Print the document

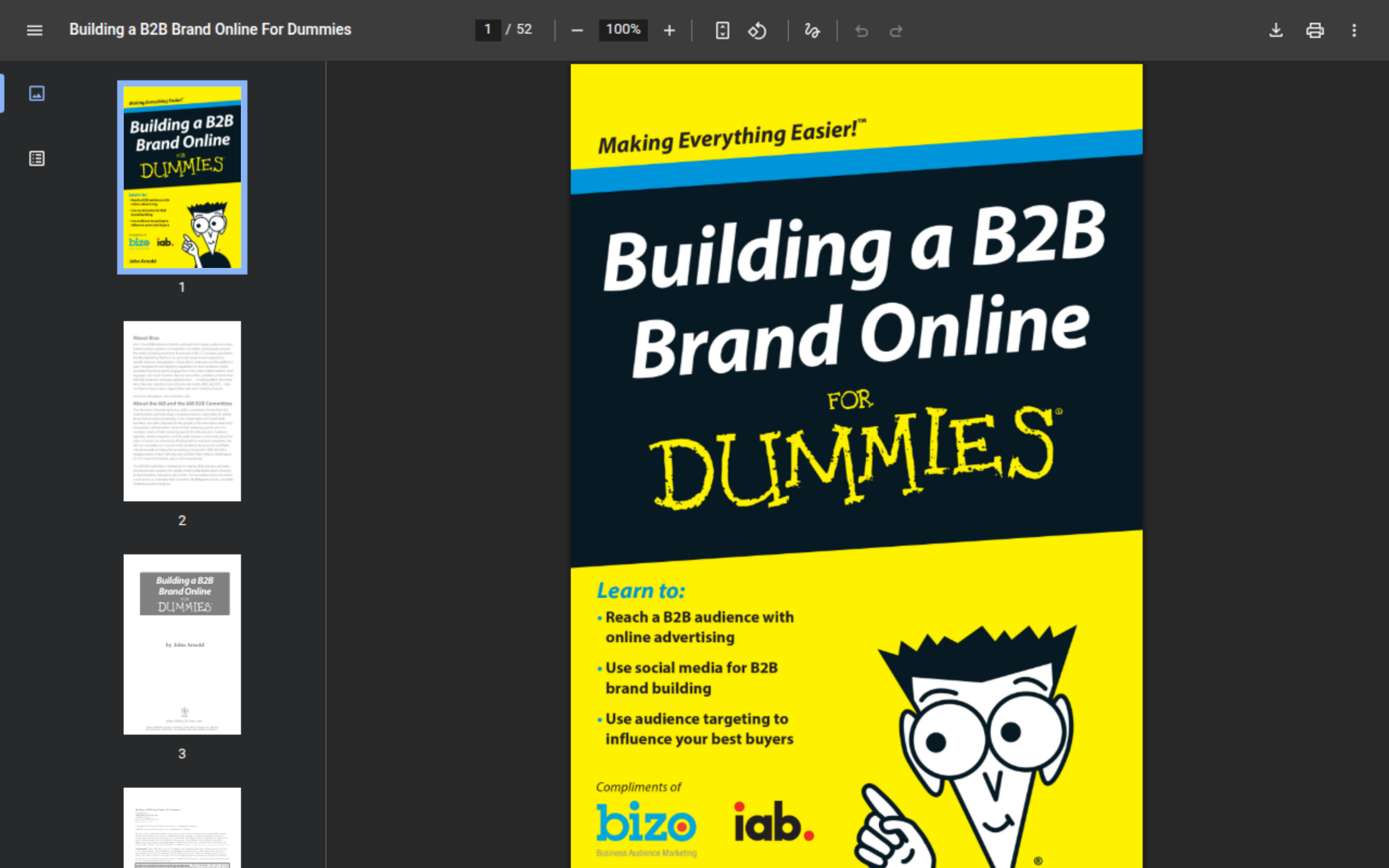click(1314, 30)
